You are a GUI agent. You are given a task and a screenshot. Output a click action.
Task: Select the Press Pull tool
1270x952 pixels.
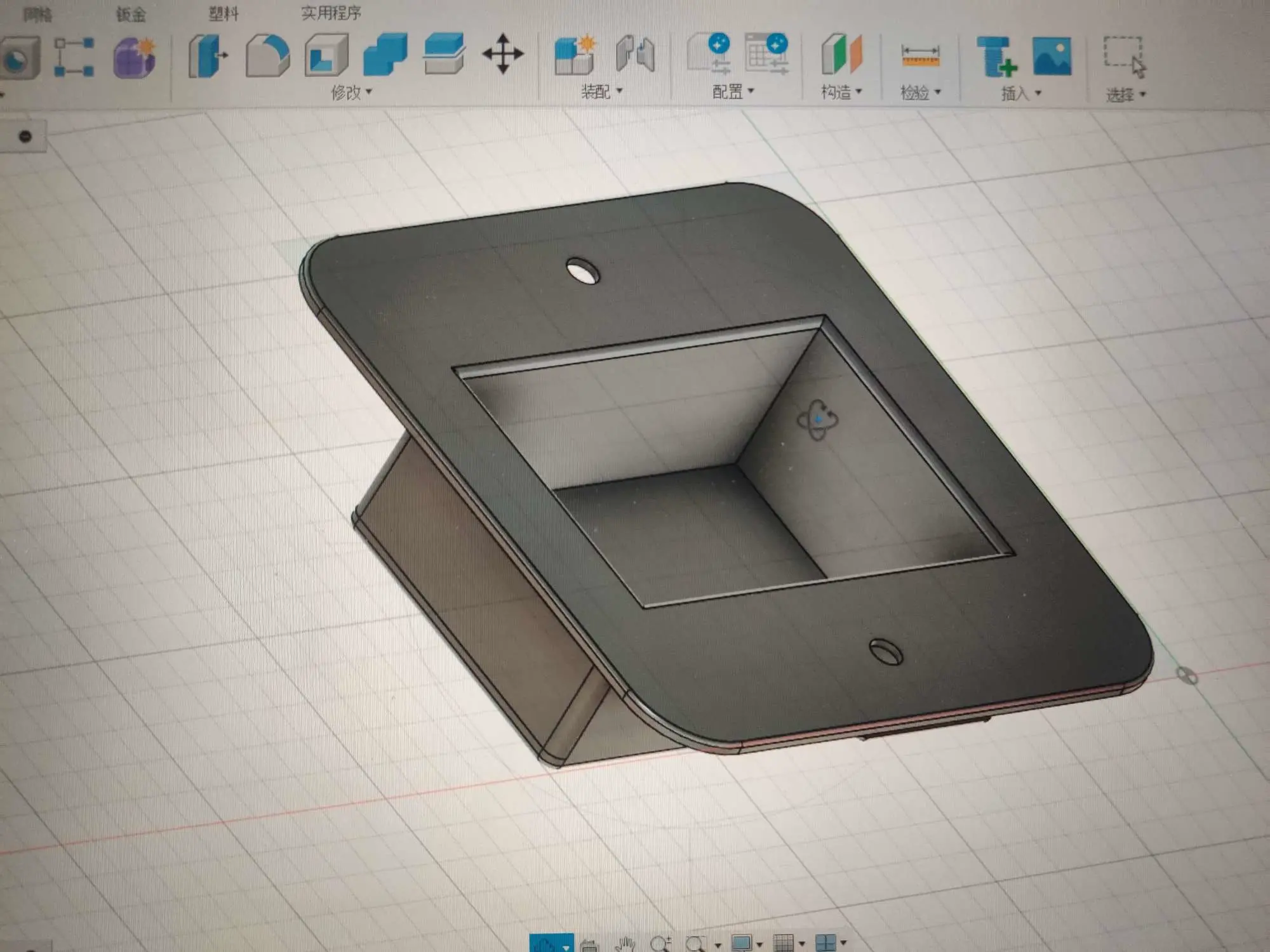208,55
